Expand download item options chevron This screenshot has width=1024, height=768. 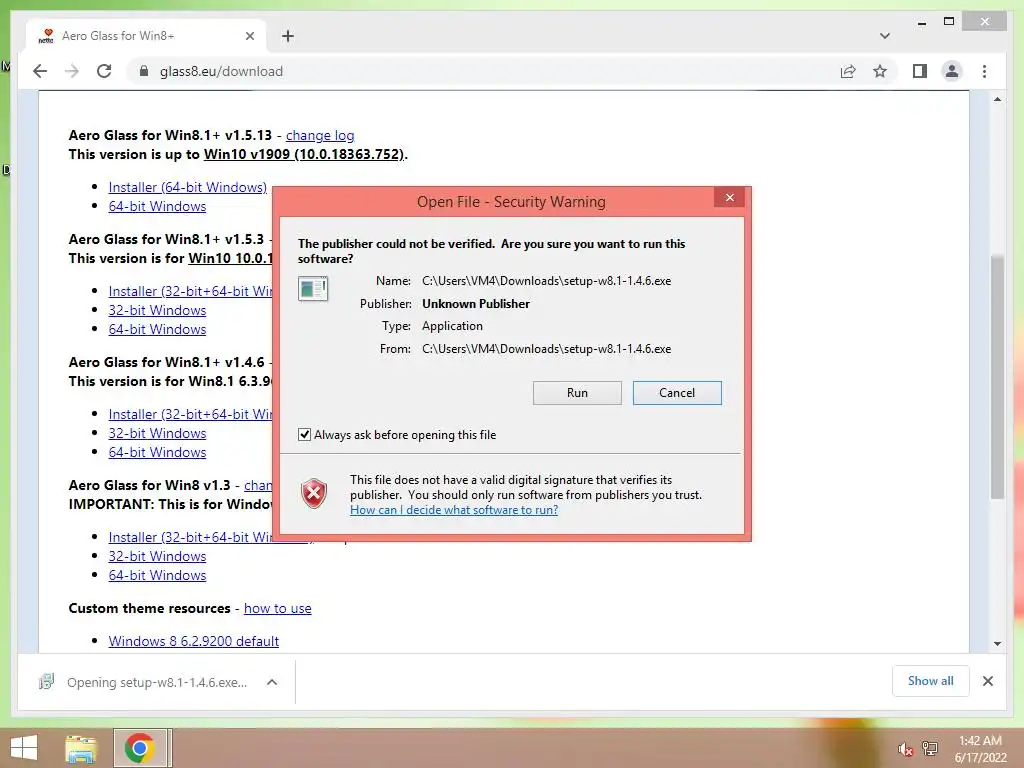(272, 682)
